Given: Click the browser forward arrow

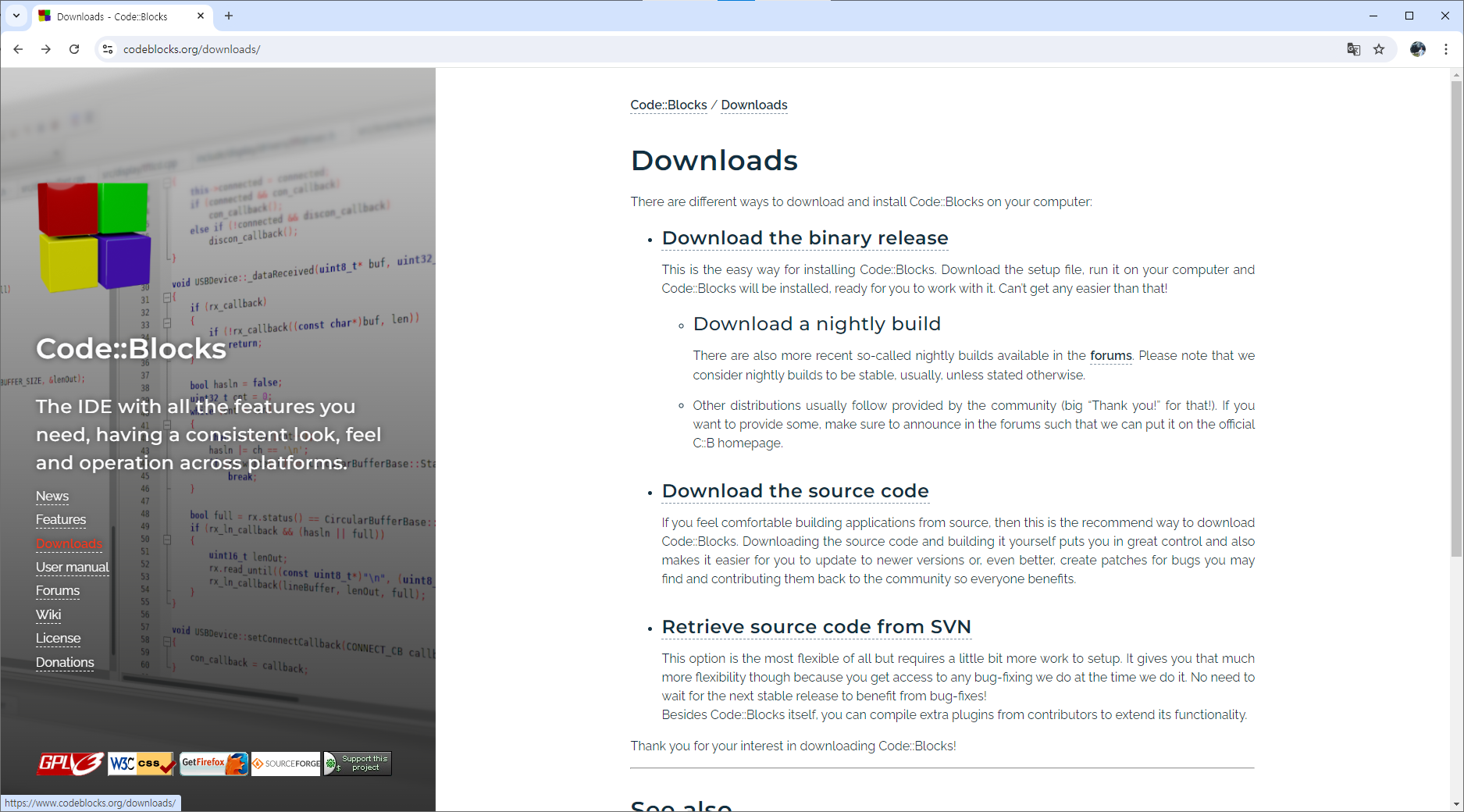Looking at the screenshot, I should pyautogui.click(x=46, y=49).
